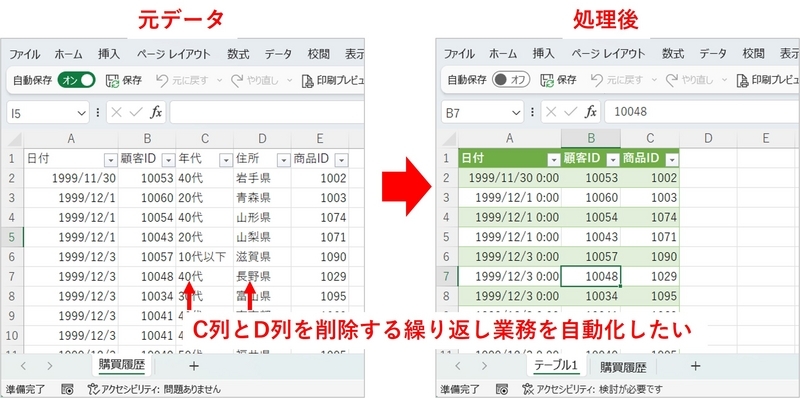Open the 数式 tab in right window
The image size is (800, 398).
[673, 54]
